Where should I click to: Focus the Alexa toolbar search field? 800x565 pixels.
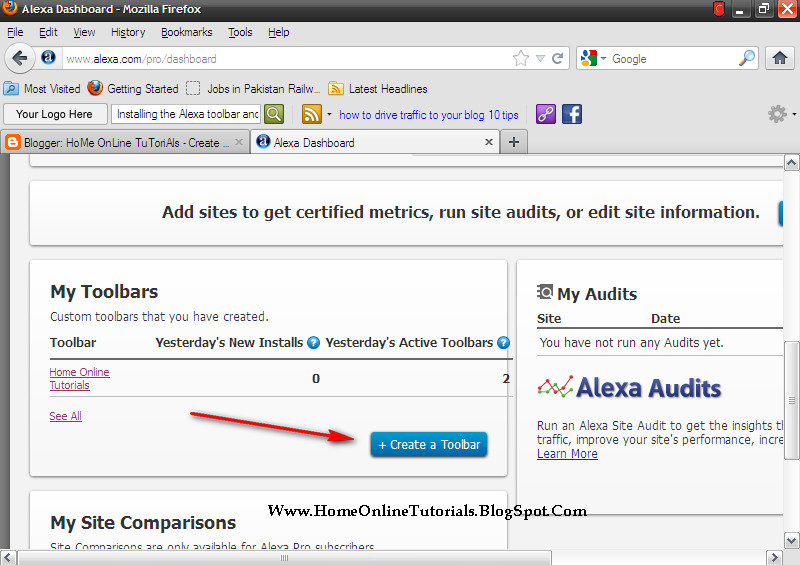186,114
